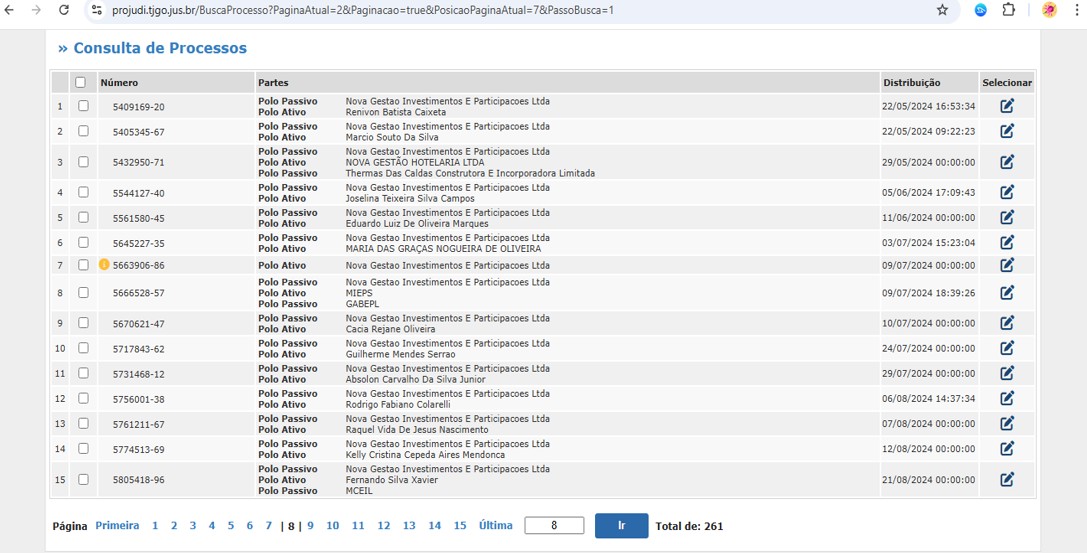Enable checkbox for process 5761211-67
This screenshot has height=553, width=1087.
pos(83,424)
